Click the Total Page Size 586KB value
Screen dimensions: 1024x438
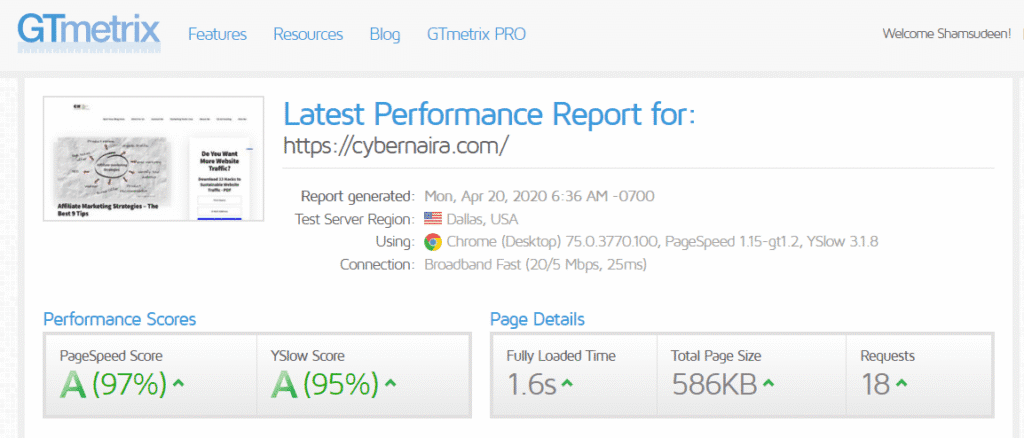coord(714,385)
